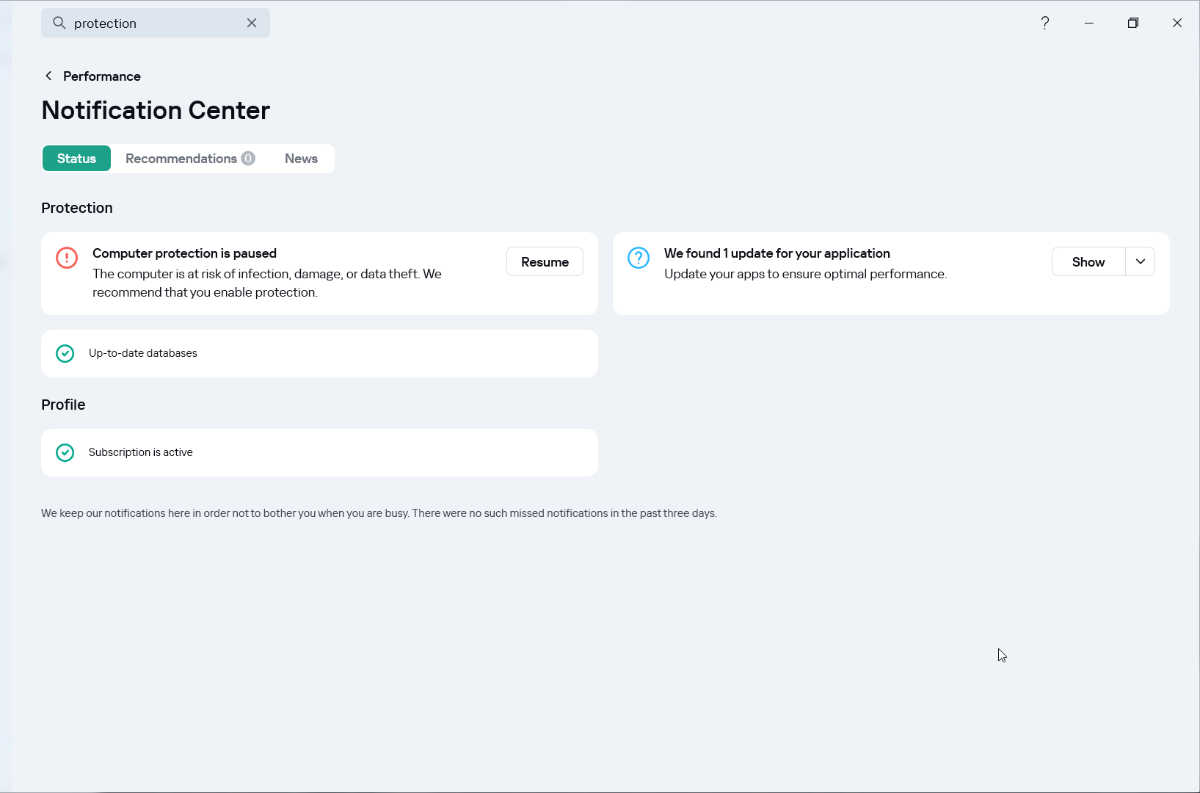Click the Recommendations count badge
1200x793 pixels.
coord(248,158)
